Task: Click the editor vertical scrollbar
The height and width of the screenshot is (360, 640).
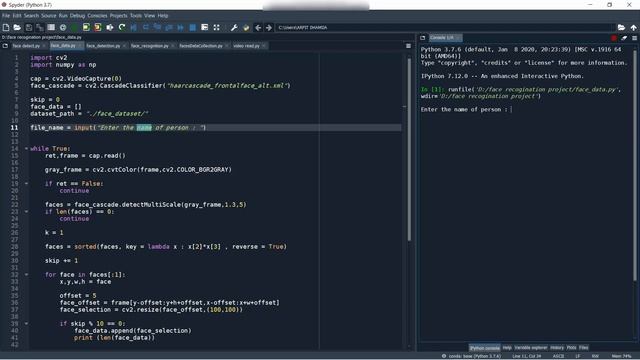Action: coord(409,149)
